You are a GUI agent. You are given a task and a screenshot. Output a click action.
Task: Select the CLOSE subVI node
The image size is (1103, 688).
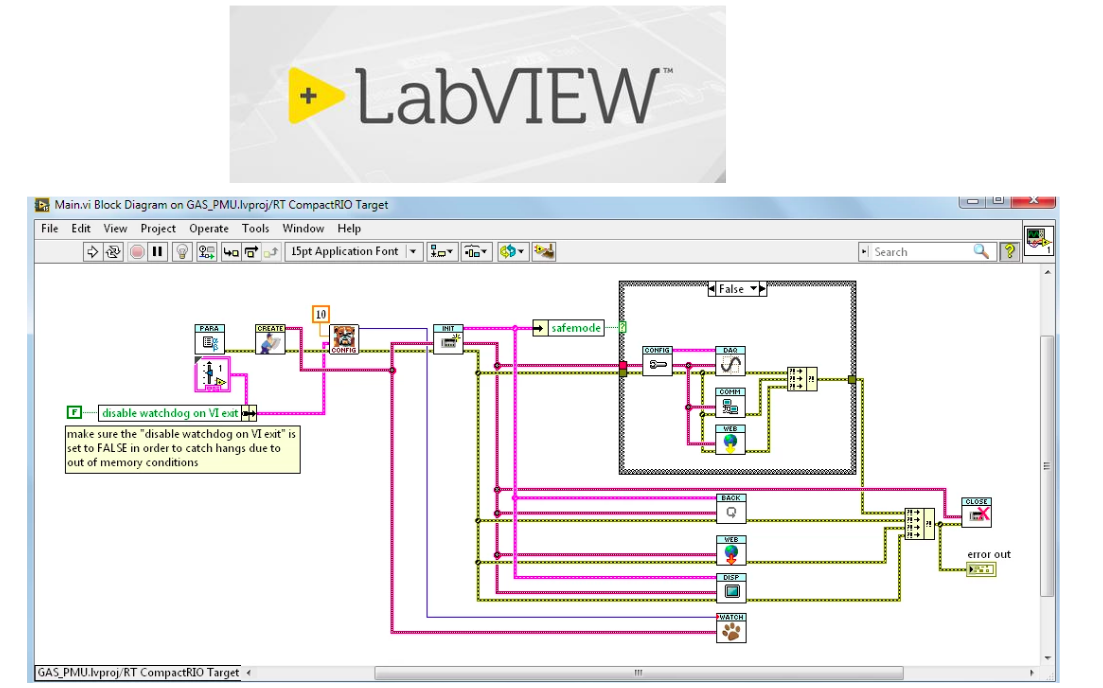(976, 512)
